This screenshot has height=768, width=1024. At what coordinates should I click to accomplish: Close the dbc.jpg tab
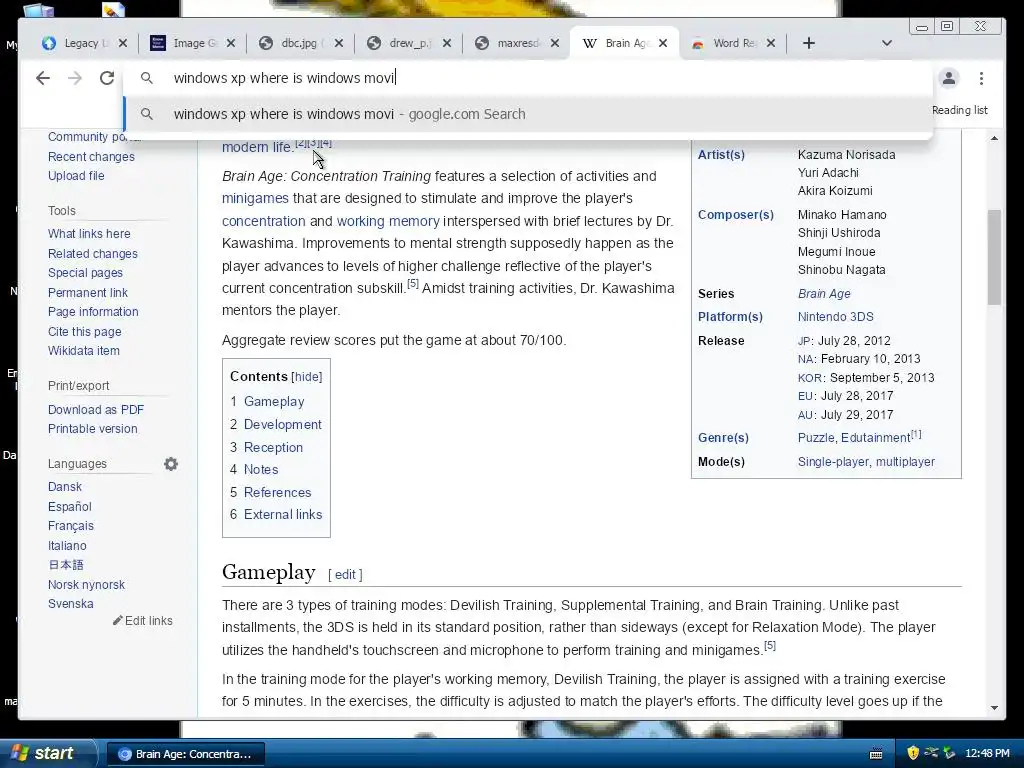(338, 43)
